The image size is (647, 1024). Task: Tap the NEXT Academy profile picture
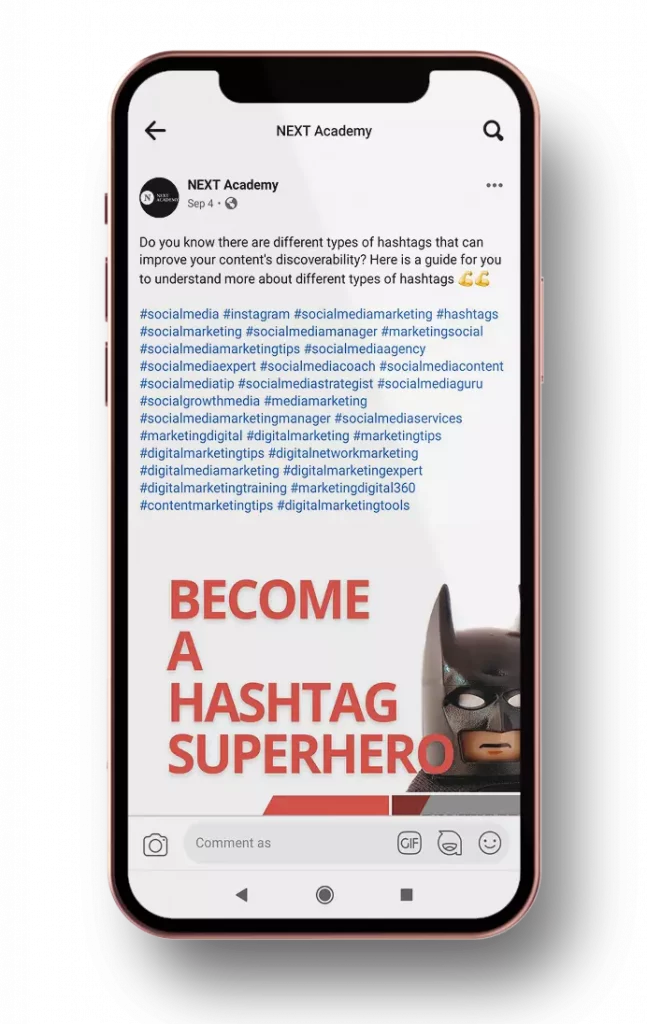click(x=159, y=197)
